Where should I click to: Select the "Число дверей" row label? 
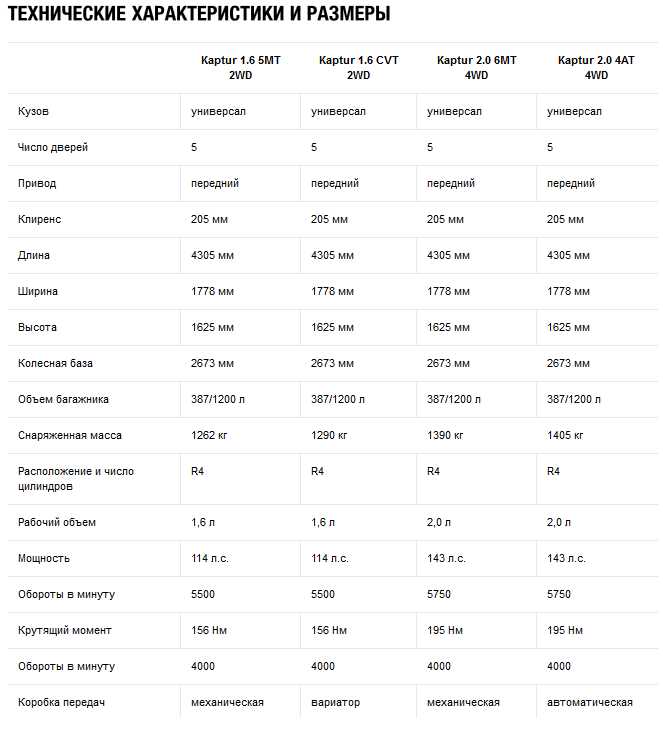53,147
